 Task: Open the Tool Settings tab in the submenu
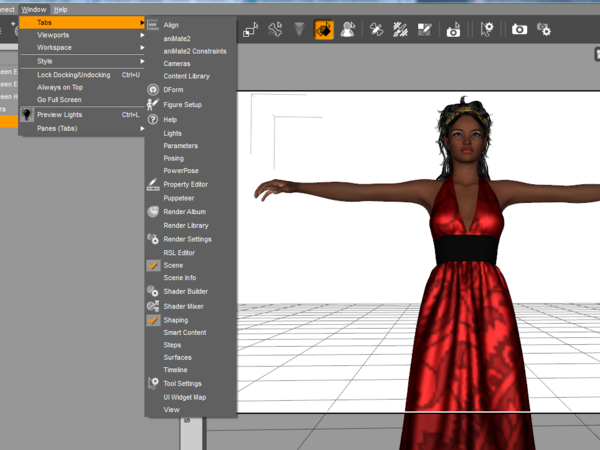[191, 383]
